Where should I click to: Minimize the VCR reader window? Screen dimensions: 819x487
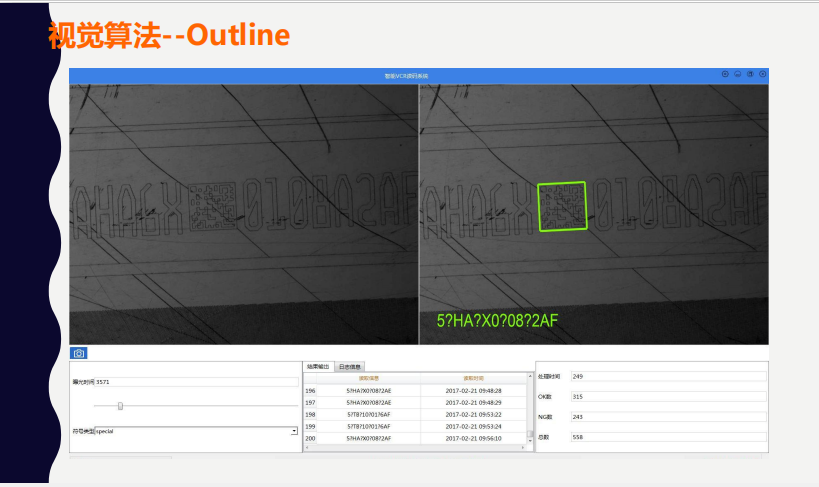tap(737, 74)
